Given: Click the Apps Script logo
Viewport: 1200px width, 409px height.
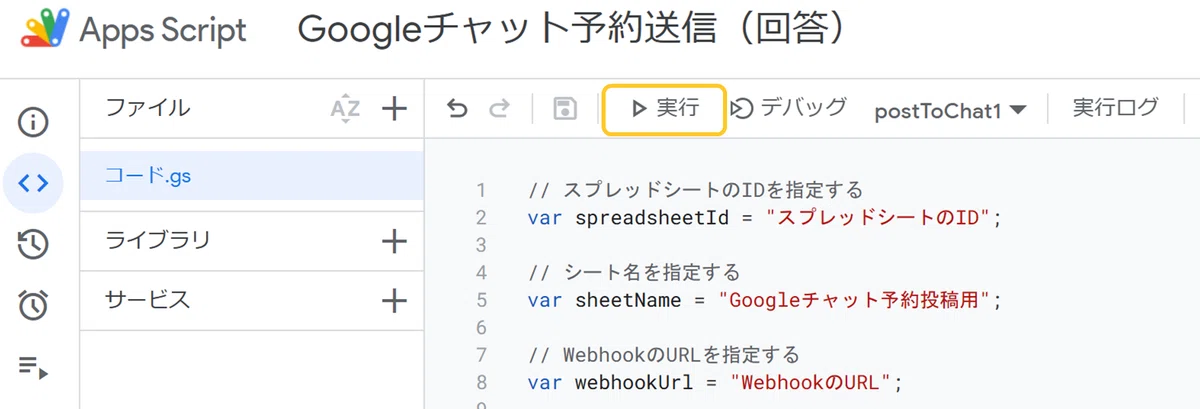Looking at the screenshot, I should coord(45,30).
